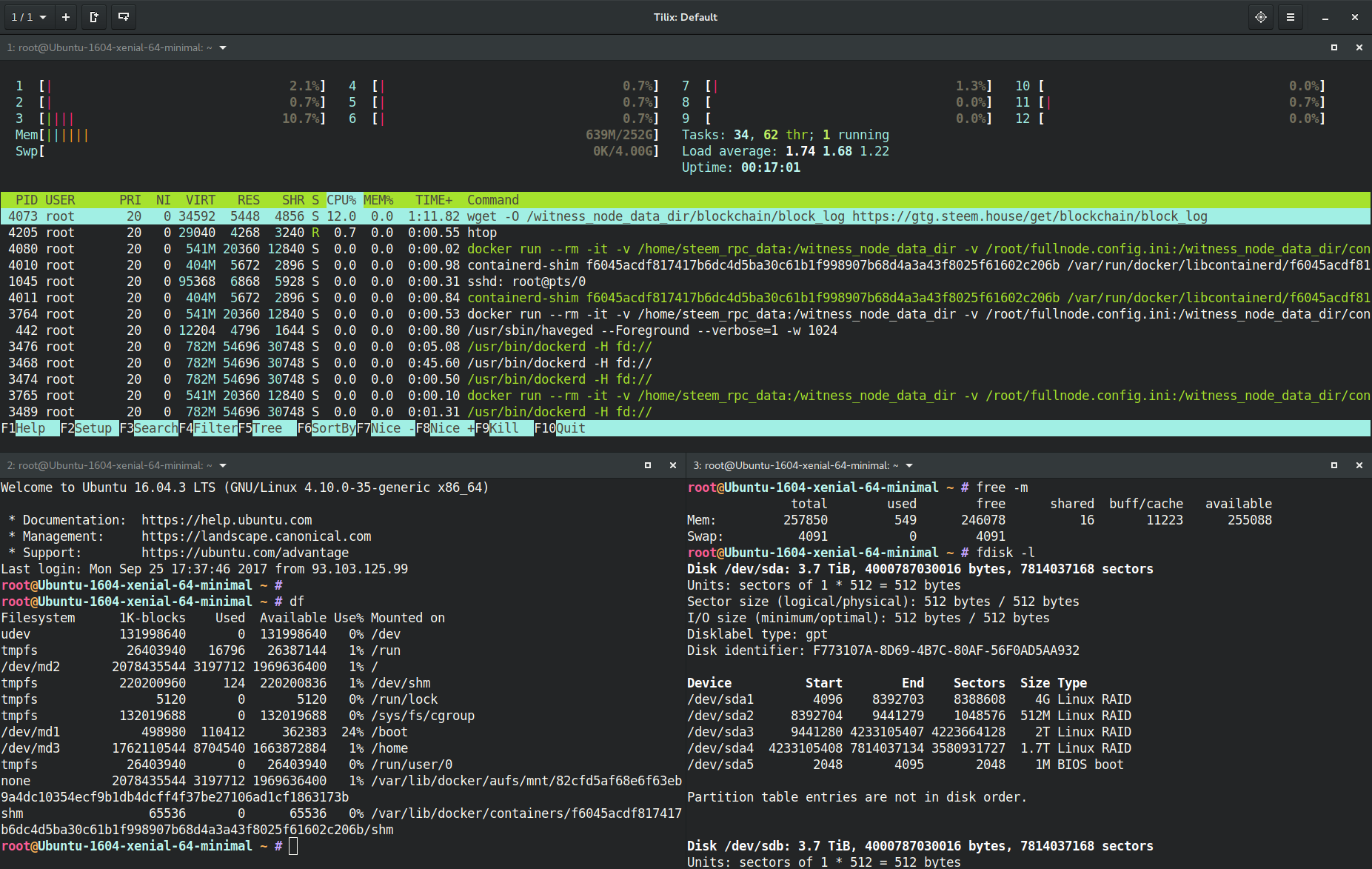The height and width of the screenshot is (869, 1372).
Task: Select dockerd process row PID 3468
Action: tap(685, 363)
